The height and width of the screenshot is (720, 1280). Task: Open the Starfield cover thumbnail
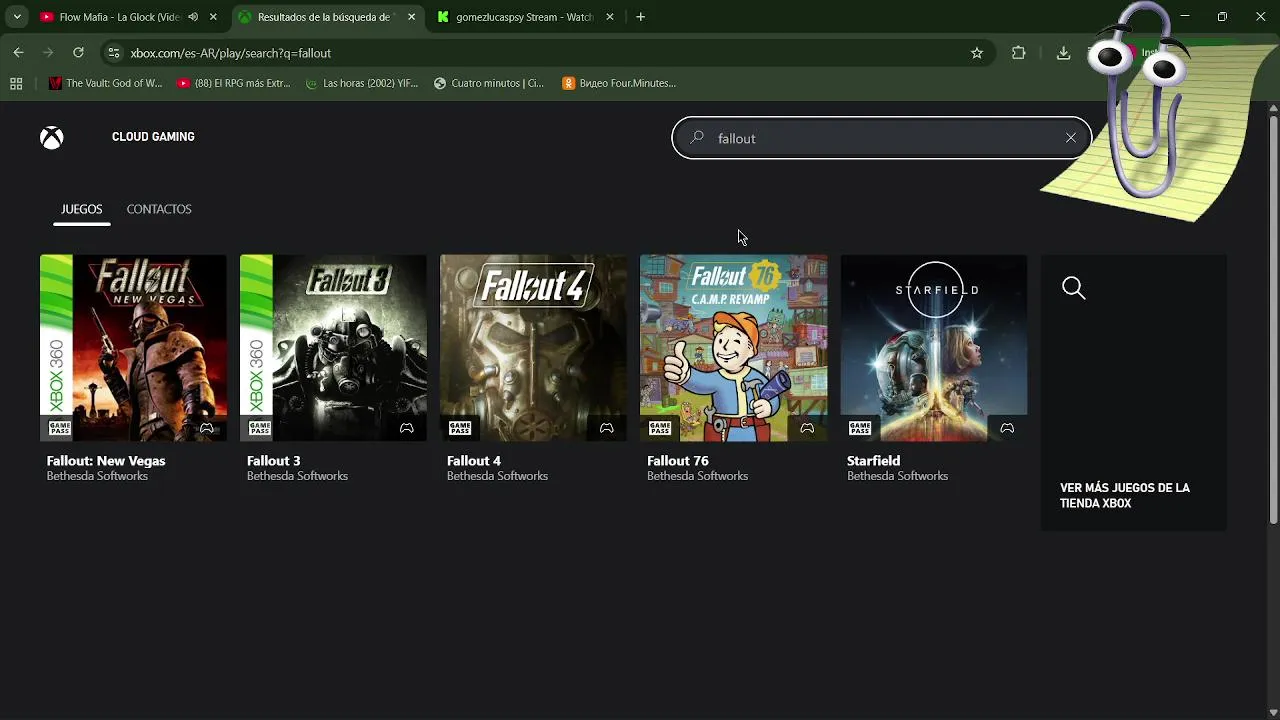point(933,348)
